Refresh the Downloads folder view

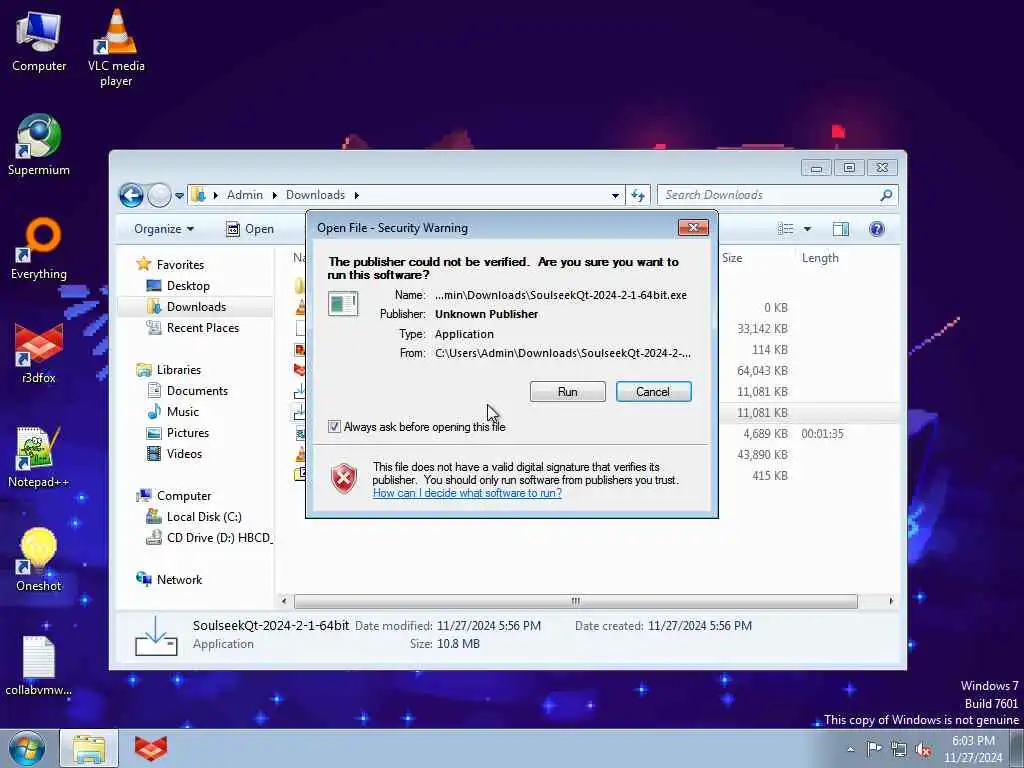[638, 195]
